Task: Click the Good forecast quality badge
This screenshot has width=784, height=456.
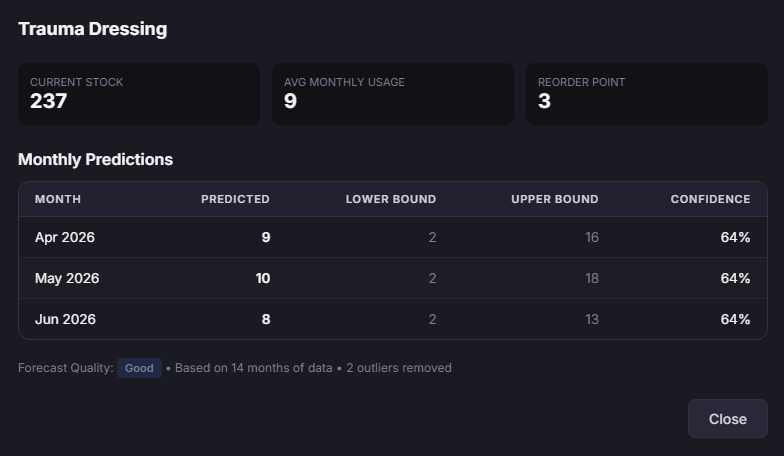Action: click(139, 368)
